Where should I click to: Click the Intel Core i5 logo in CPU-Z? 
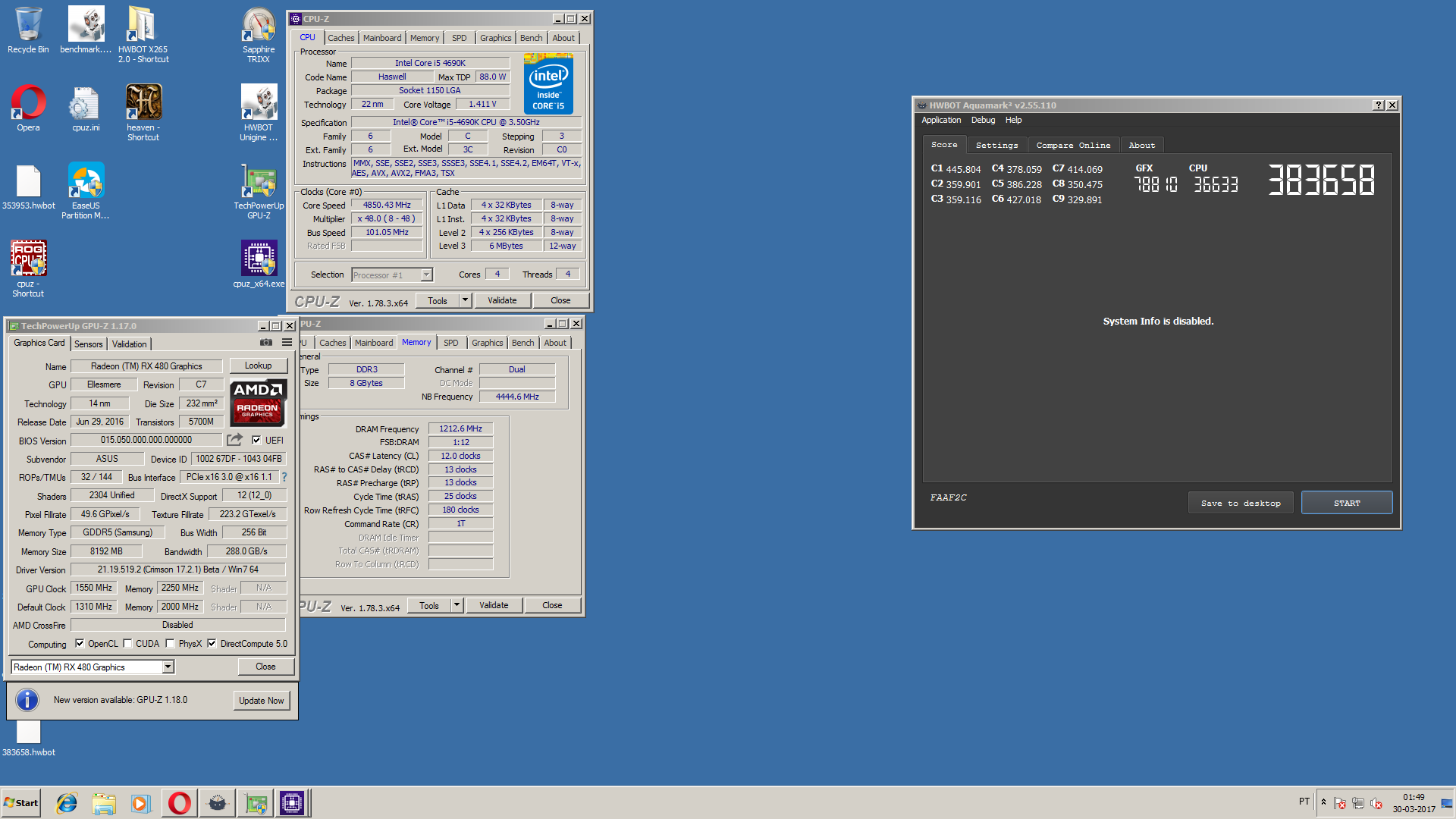point(548,83)
